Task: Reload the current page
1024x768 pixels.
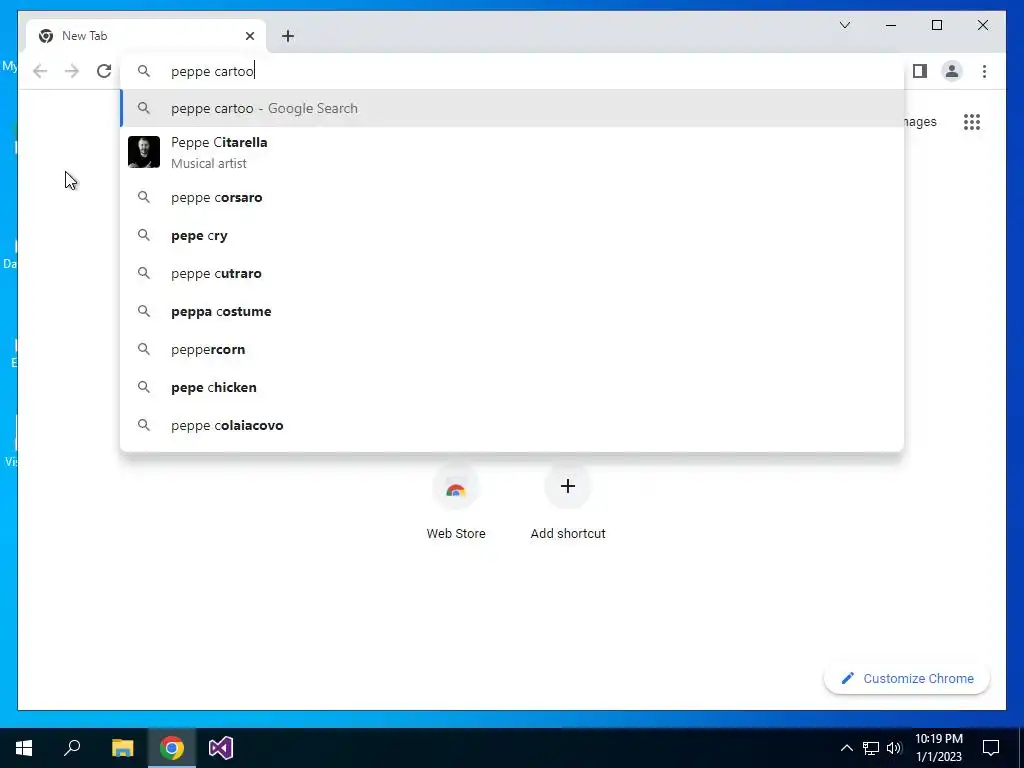Action: (104, 71)
